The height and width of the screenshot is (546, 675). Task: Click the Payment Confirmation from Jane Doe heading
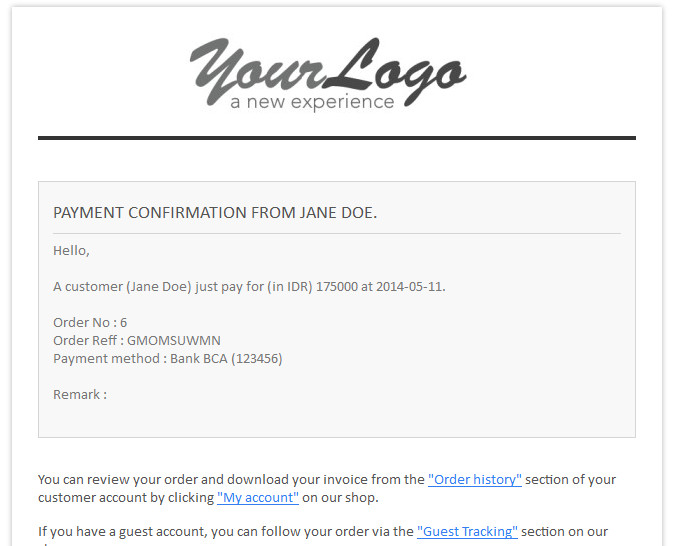[215, 213]
